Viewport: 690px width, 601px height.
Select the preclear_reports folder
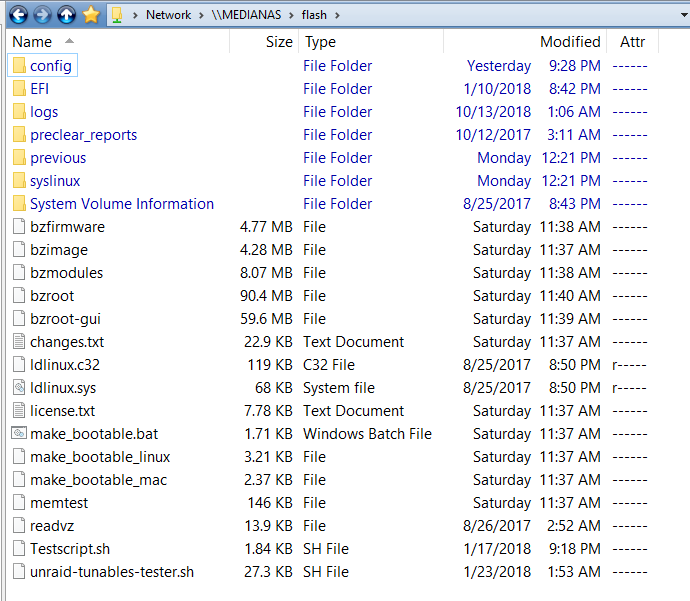pos(84,135)
